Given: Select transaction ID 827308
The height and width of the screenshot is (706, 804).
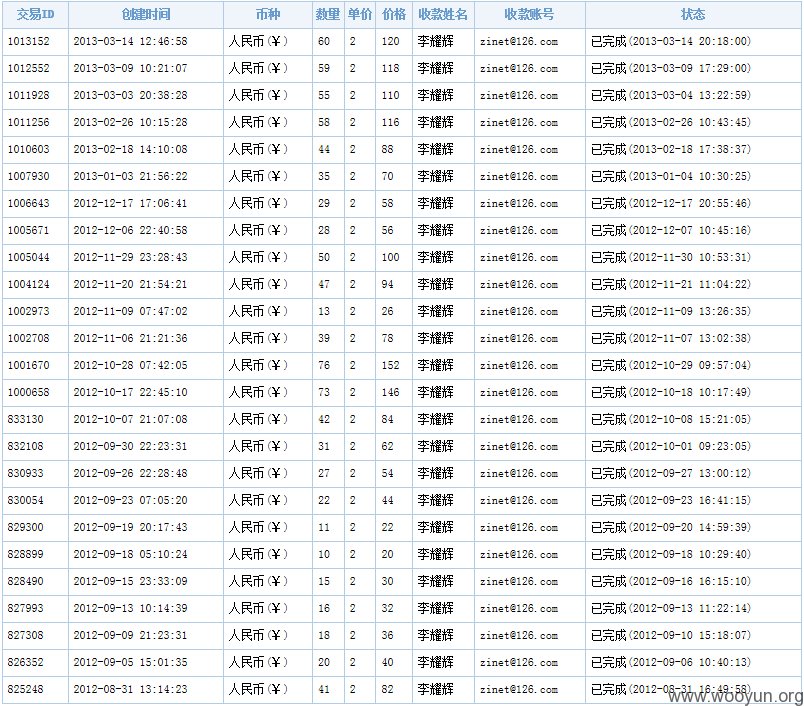Looking at the screenshot, I should click(26, 635).
